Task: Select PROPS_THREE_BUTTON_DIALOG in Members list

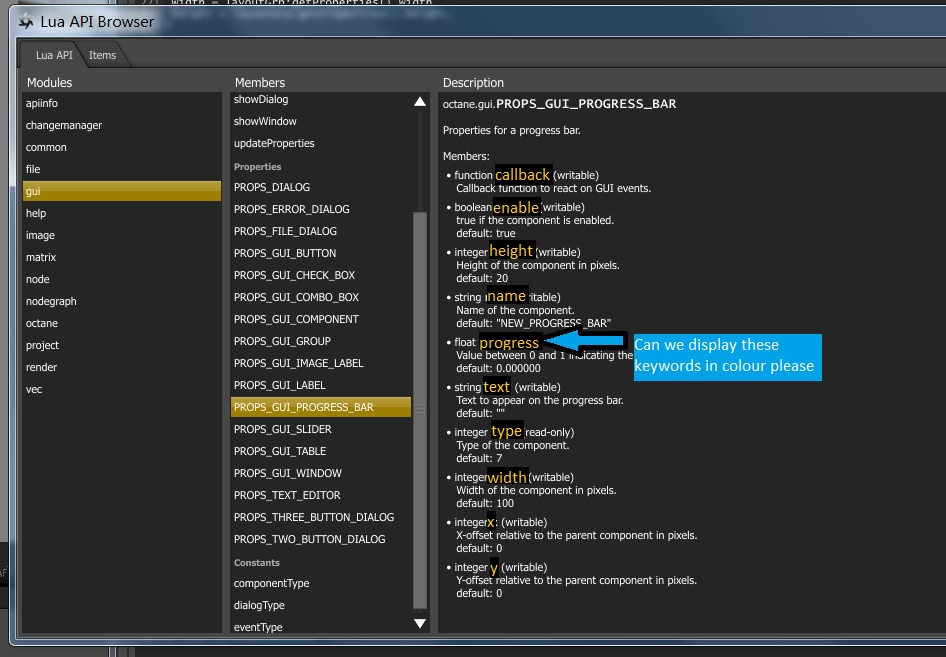Action: [x=321, y=518]
